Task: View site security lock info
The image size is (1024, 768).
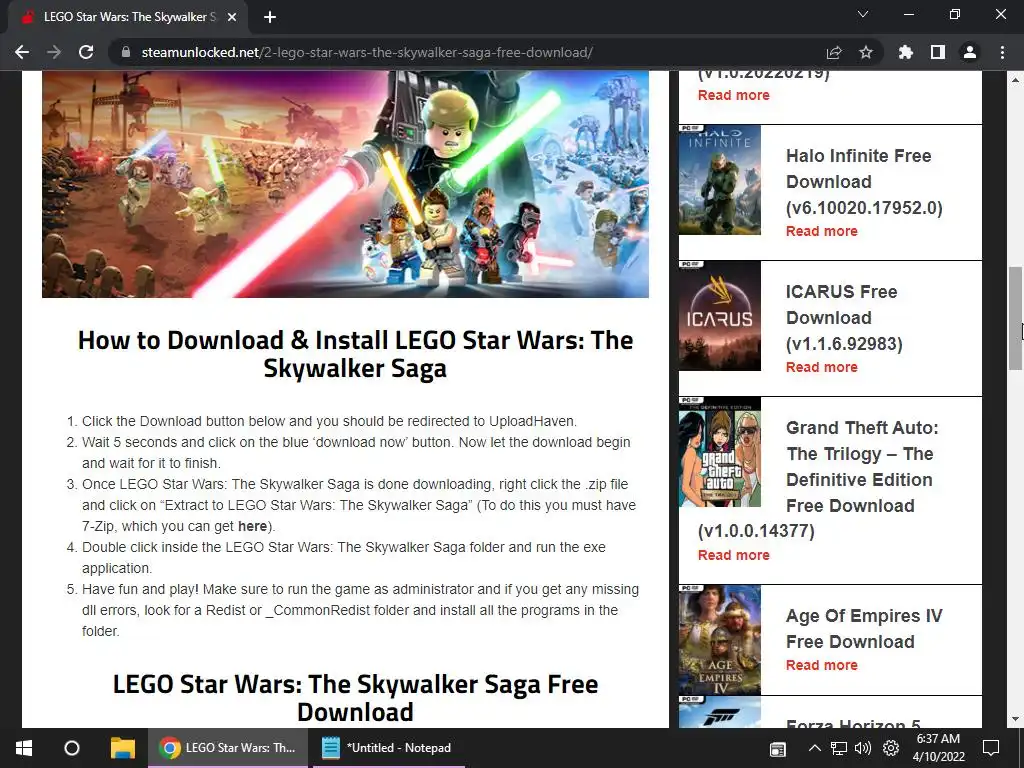Action: point(125,52)
